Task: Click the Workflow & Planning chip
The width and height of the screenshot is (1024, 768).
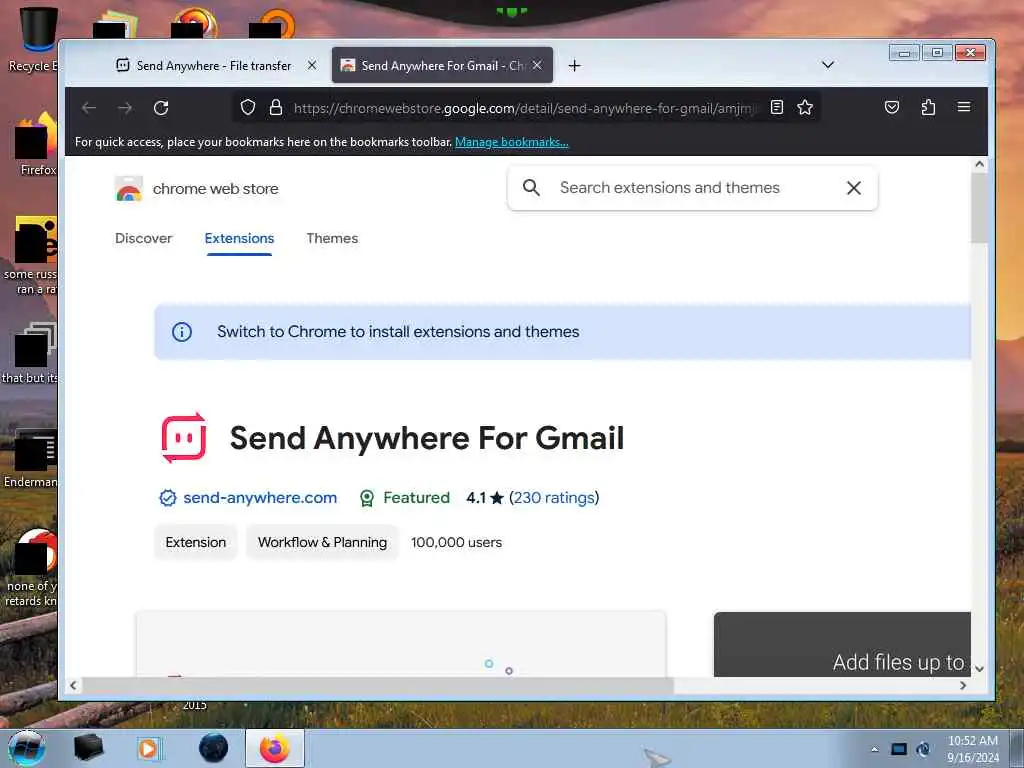Action: (x=322, y=542)
